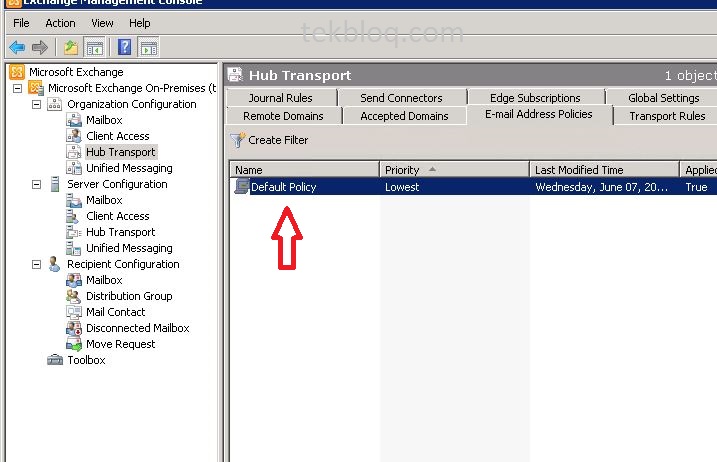The width and height of the screenshot is (717, 462).
Task: Click the Up one level toolbar icon
Action: pyautogui.click(x=70, y=47)
